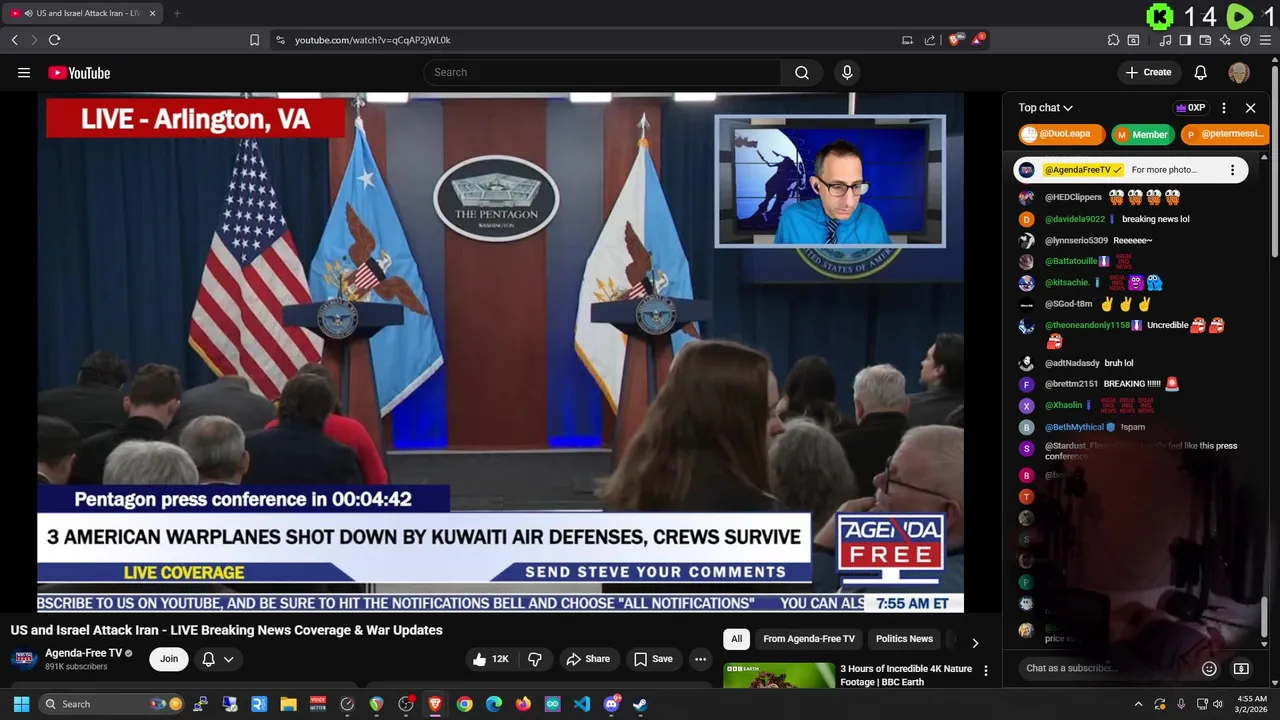Start voice search with the microphone

point(847,72)
